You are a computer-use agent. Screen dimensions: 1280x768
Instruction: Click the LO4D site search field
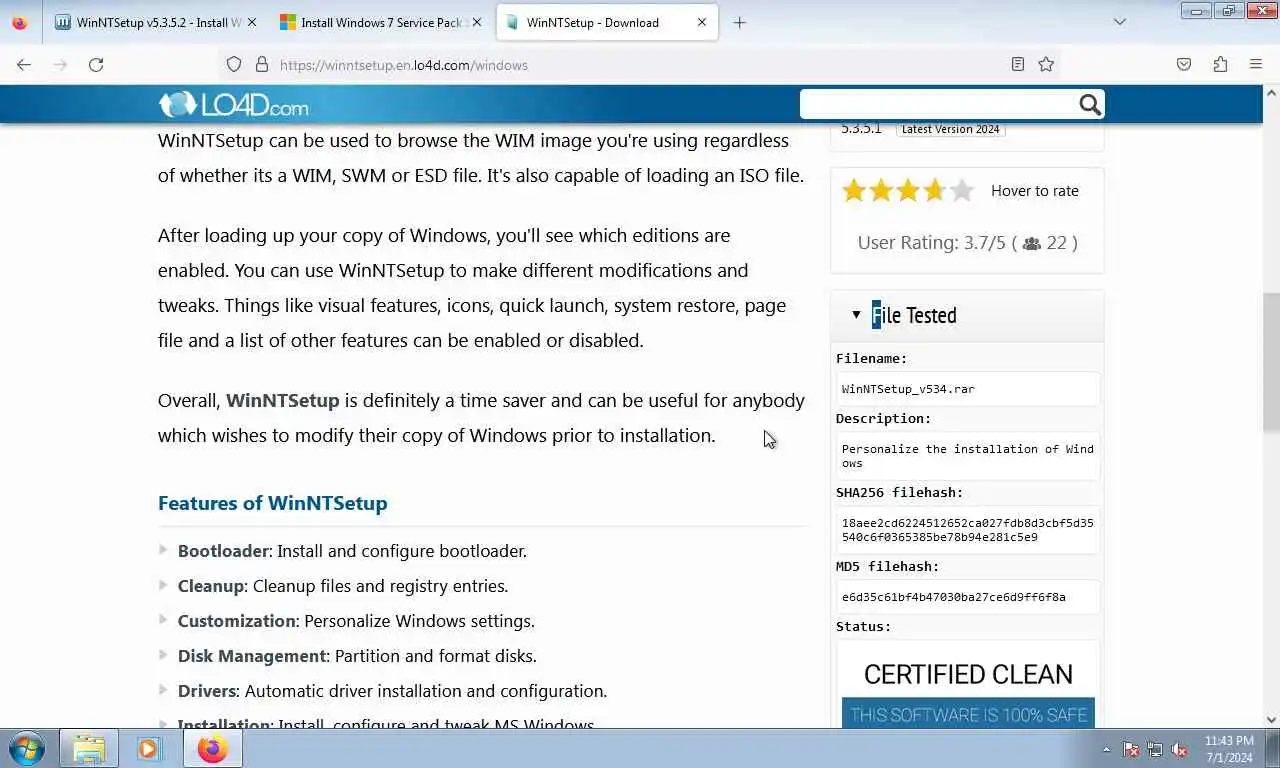click(936, 104)
